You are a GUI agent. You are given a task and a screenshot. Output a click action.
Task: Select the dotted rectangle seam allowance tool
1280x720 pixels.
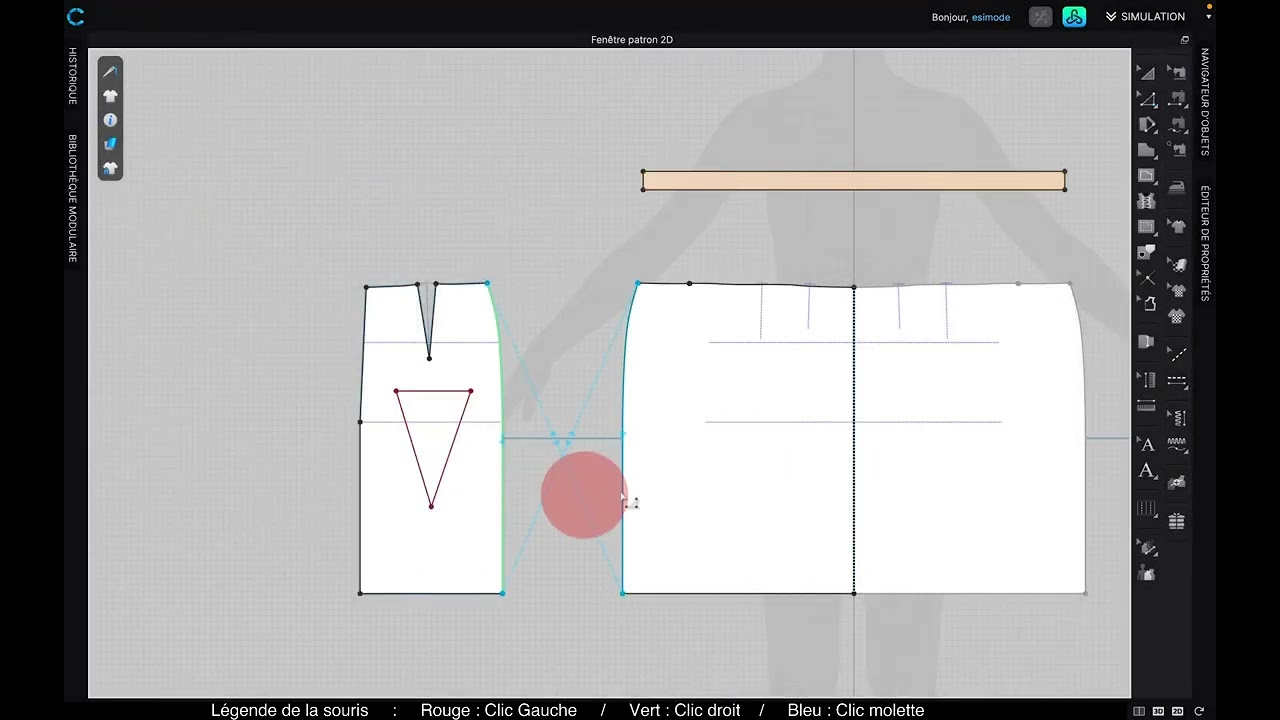[x=1147, y=227]
